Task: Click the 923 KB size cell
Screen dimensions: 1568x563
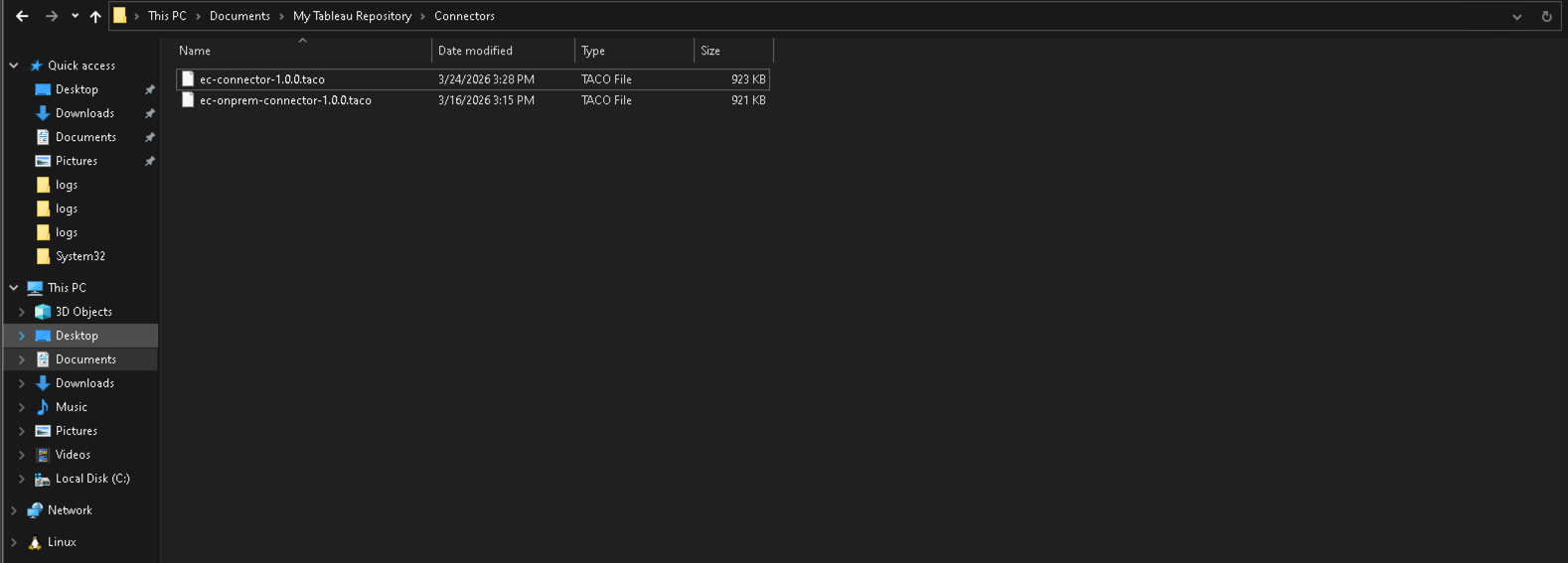Action: (748, 79)
